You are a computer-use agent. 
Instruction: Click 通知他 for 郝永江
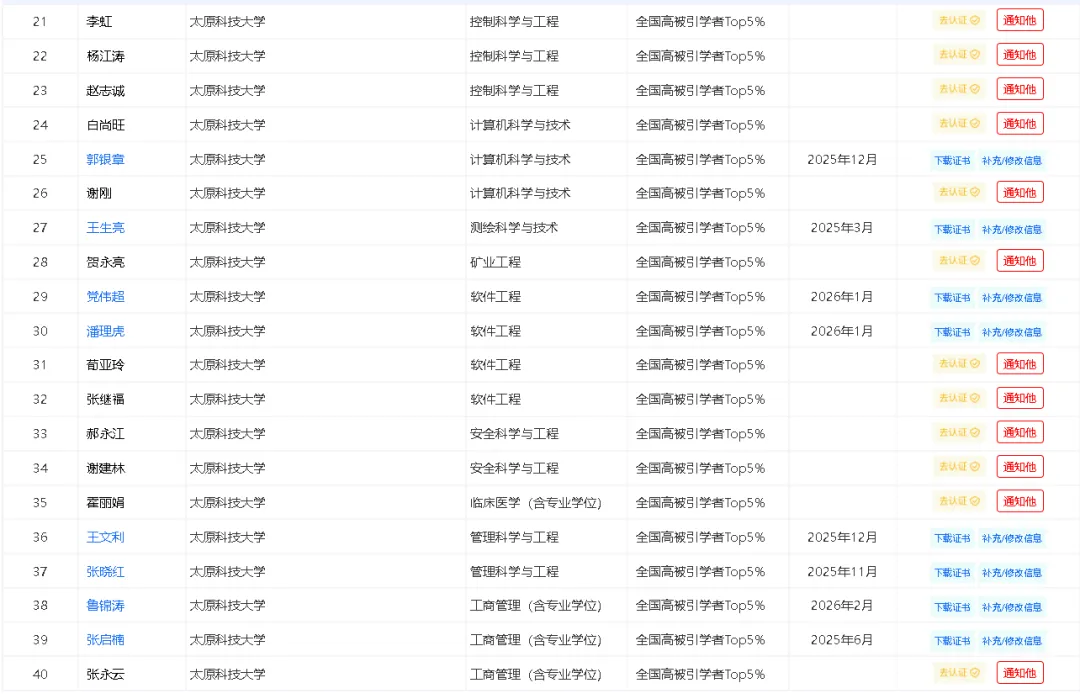(x=1019, y=432)
